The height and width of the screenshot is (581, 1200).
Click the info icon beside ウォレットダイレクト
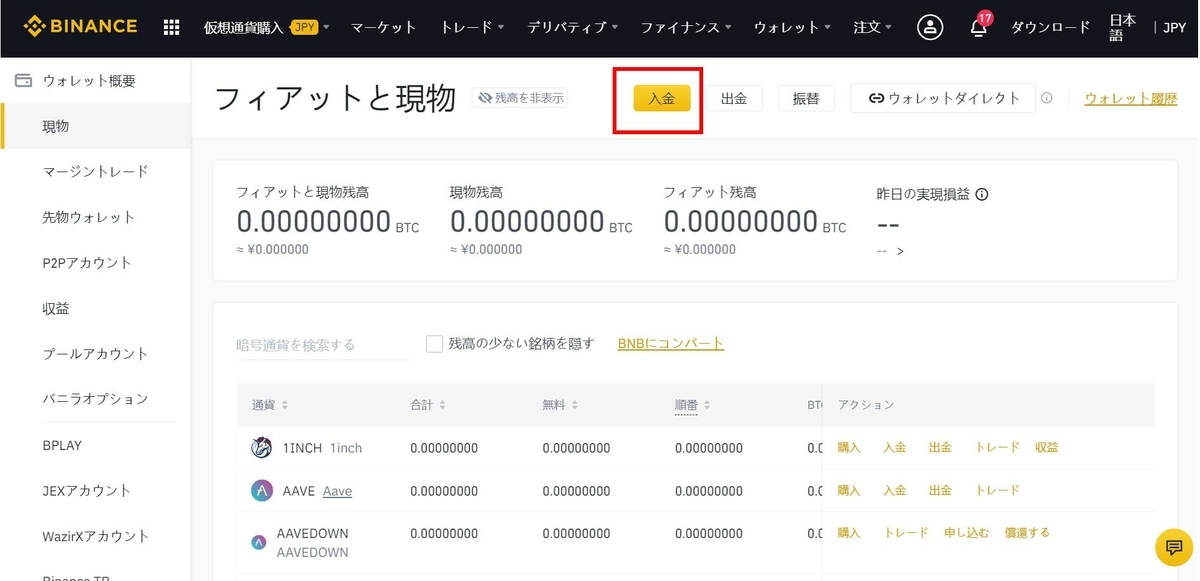tap(1047, 98)
